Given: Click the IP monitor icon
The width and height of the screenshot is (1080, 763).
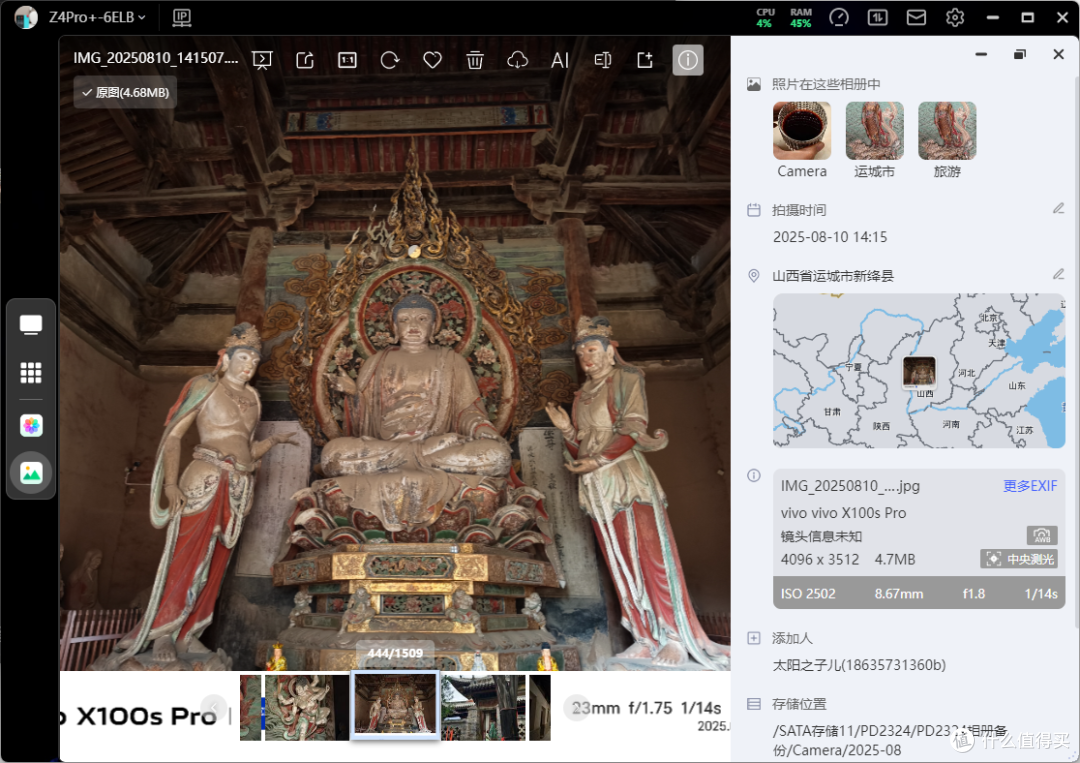Looking at the screenshot, I should (182, 17).
